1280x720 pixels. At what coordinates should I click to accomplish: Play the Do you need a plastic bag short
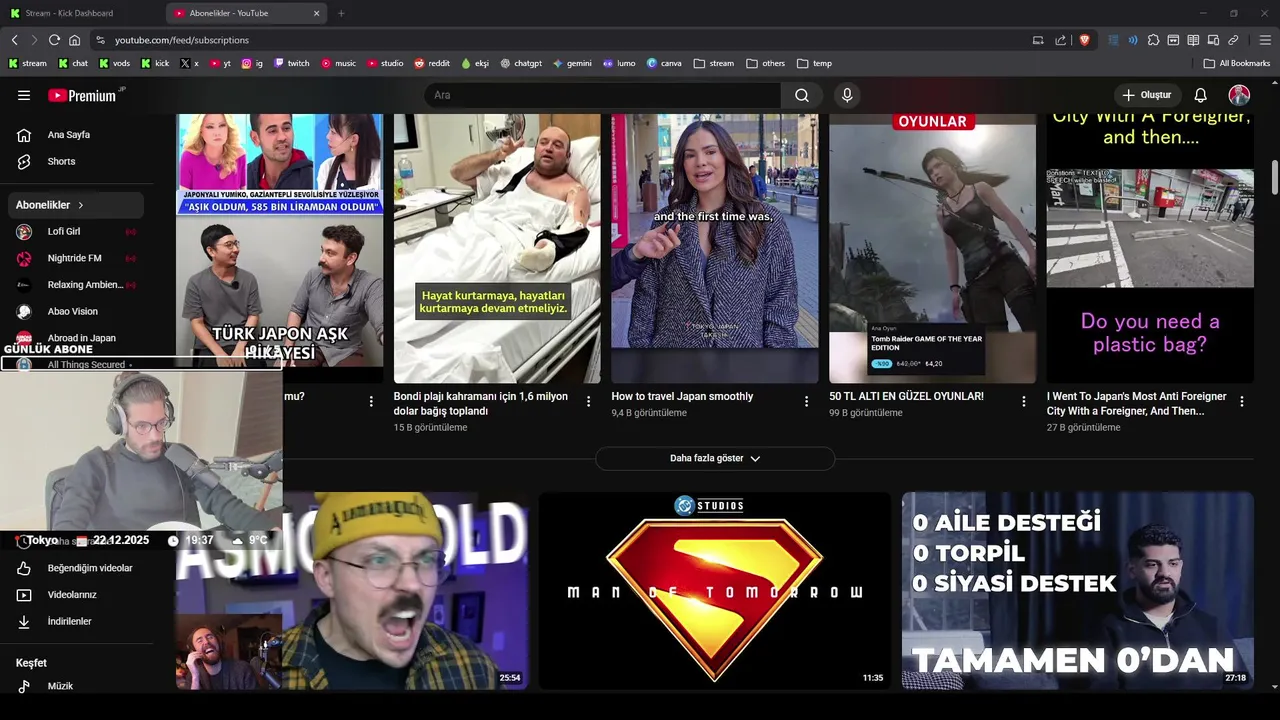(x=1150, y=248)
